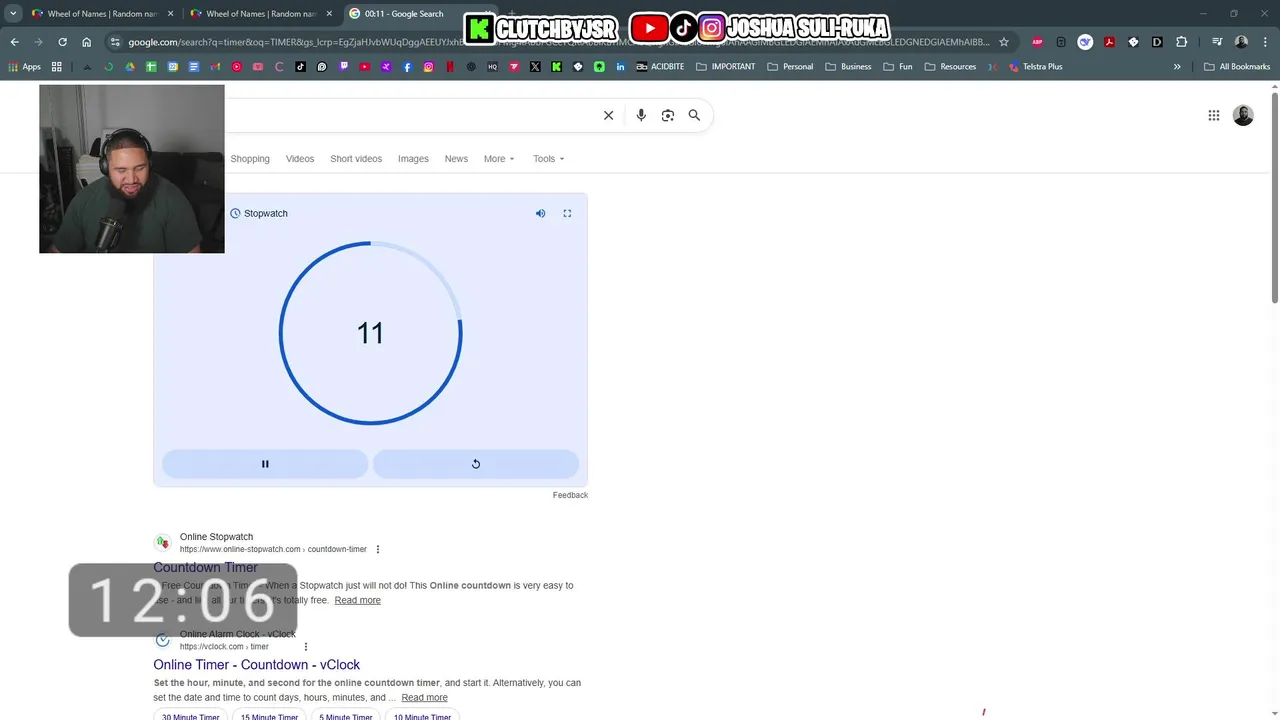This screenshot has height=720, width=1280.
Task: Start voice search with the microphone icon
Action: [x=641, y=115]
